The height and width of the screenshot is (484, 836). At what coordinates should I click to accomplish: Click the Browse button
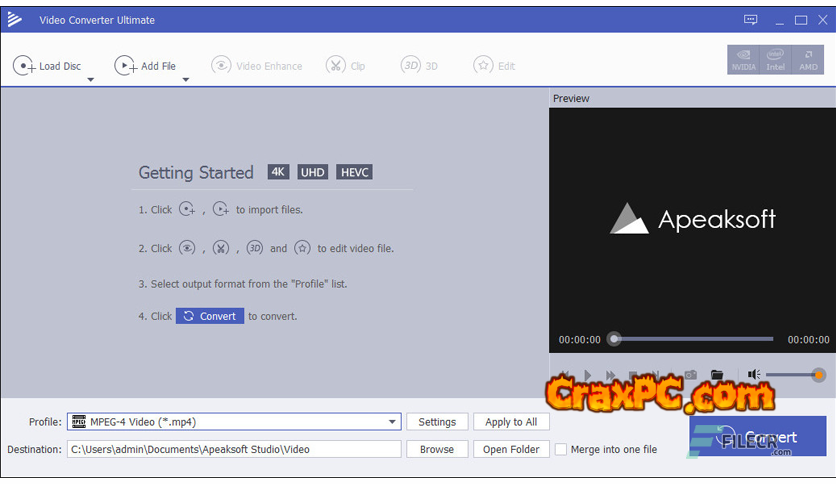[437, 450]
